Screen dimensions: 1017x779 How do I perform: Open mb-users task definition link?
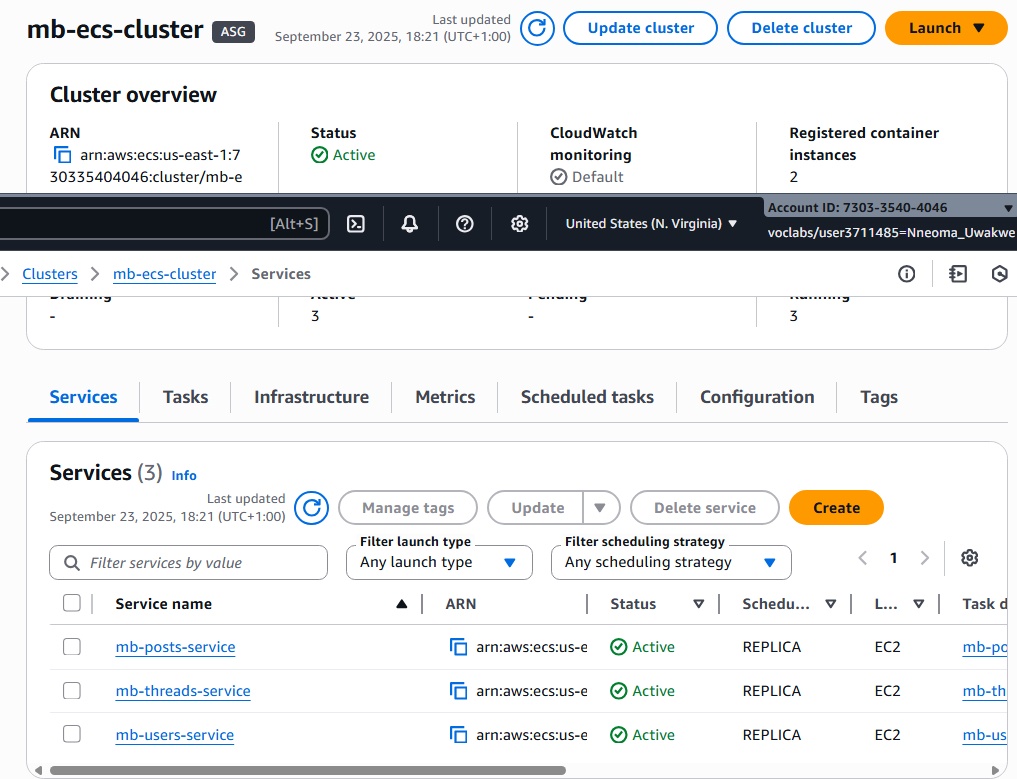[x=985, y=735]
